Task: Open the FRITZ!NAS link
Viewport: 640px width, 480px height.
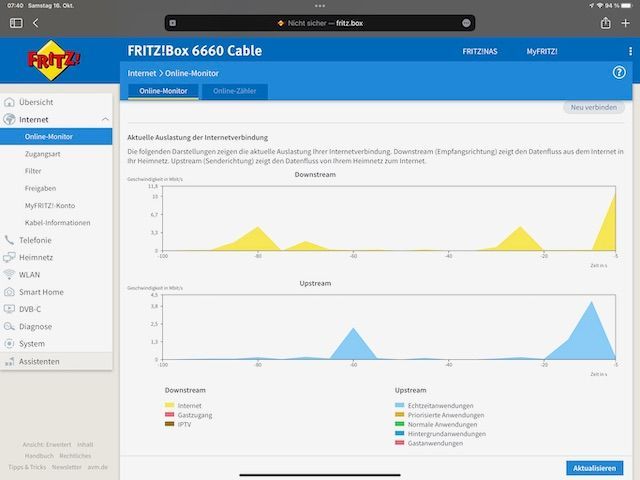Action: click(480, 51)
